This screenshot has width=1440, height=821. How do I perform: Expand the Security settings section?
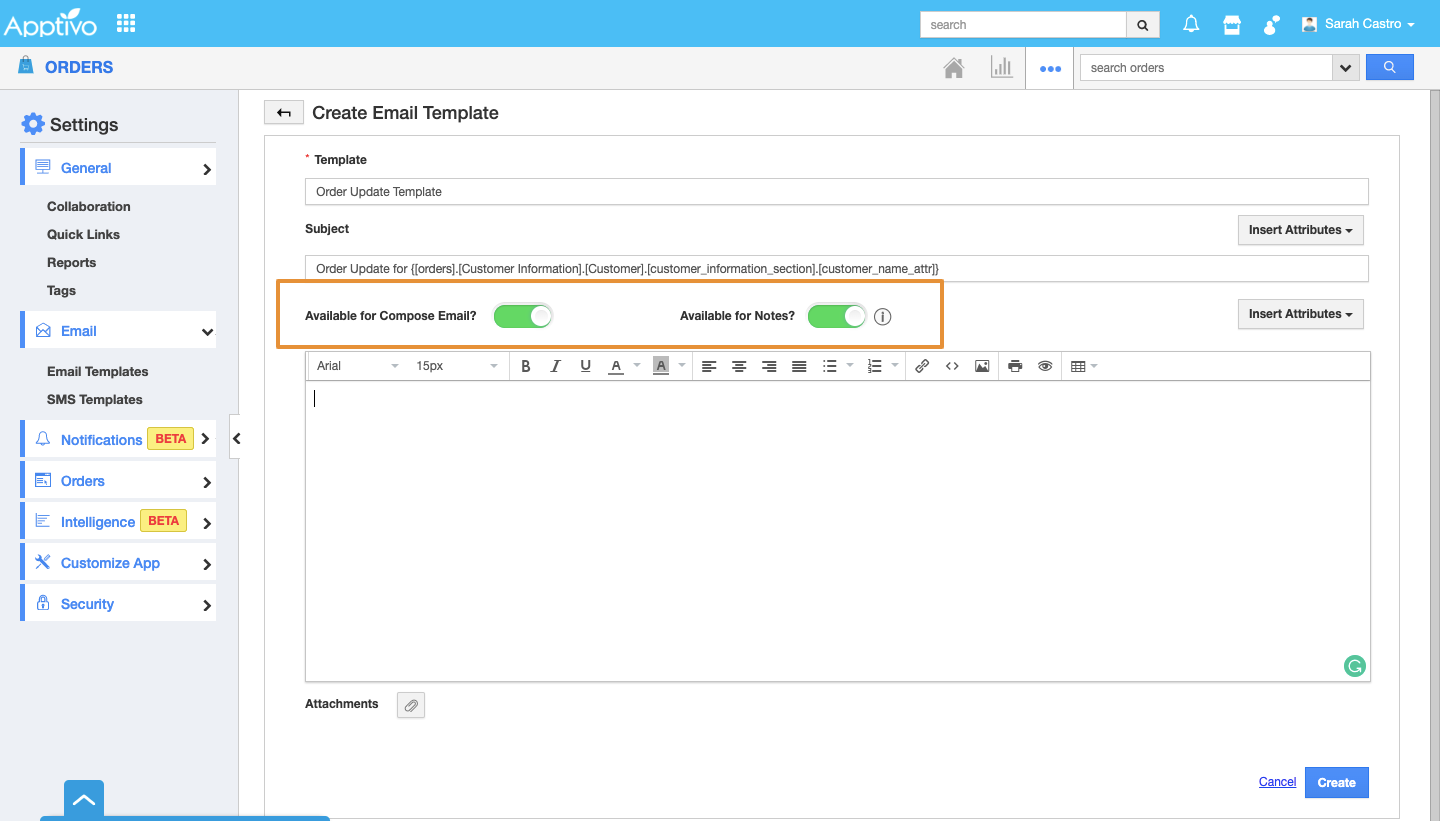click(118, 604)
